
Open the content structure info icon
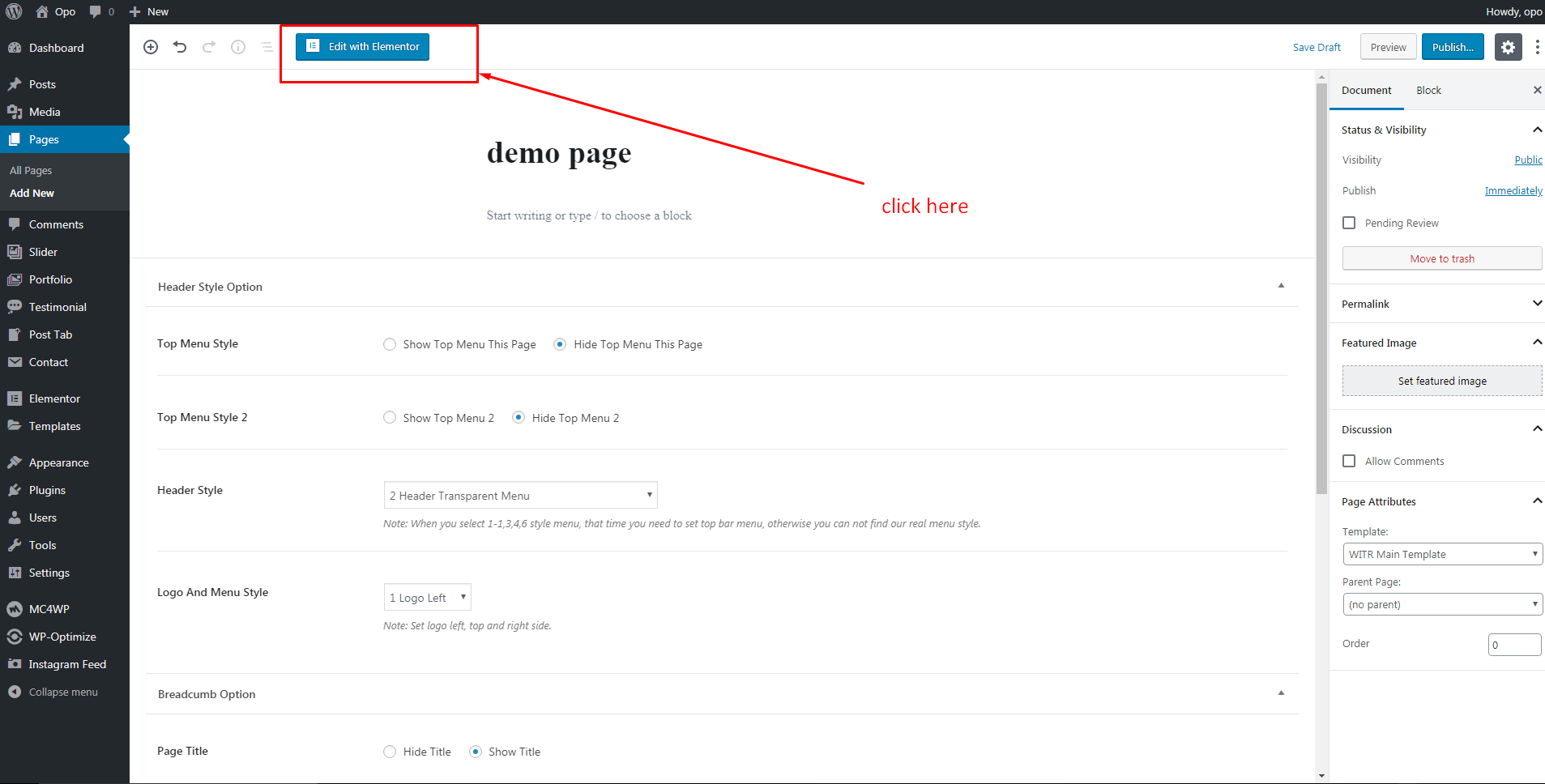[238, 47]
